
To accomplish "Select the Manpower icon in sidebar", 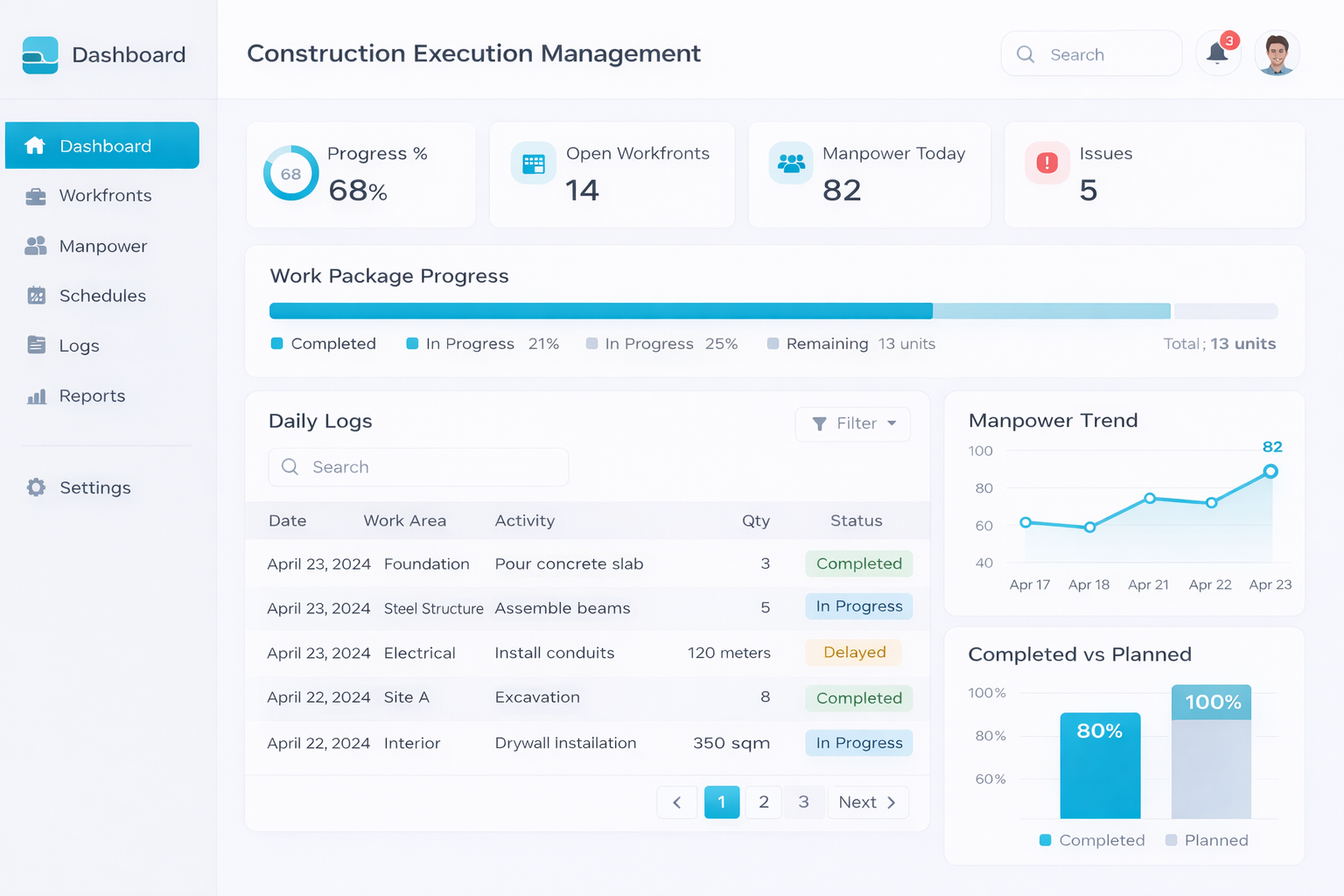I will coord(36,246).
